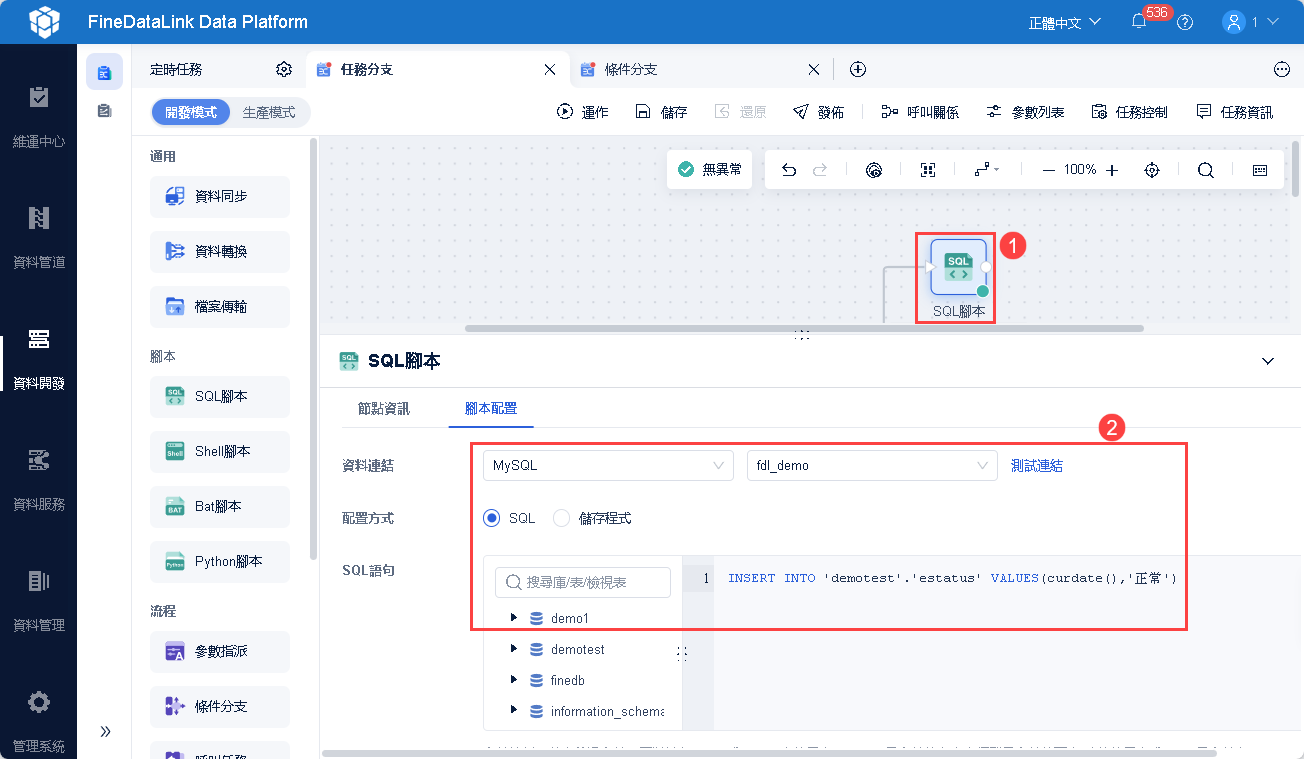Expand the demotest database tree node
The height and width of the screenshot is (759, 1304).
click(514, 649)
